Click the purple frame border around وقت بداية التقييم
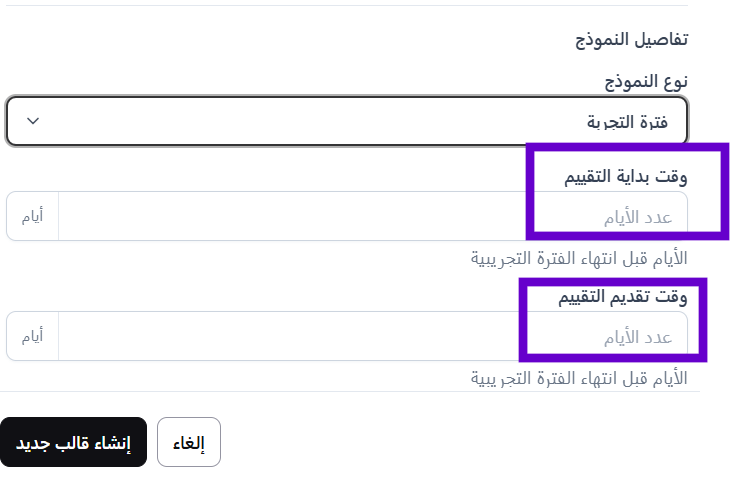 tap(529, 190)
